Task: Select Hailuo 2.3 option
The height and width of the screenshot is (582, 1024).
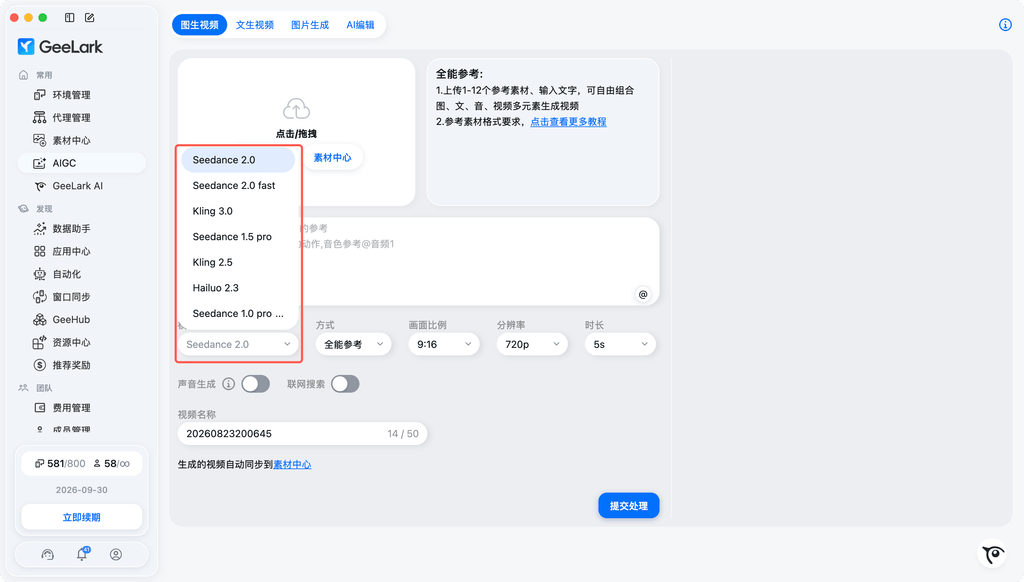Action: [x=238, y=287]
